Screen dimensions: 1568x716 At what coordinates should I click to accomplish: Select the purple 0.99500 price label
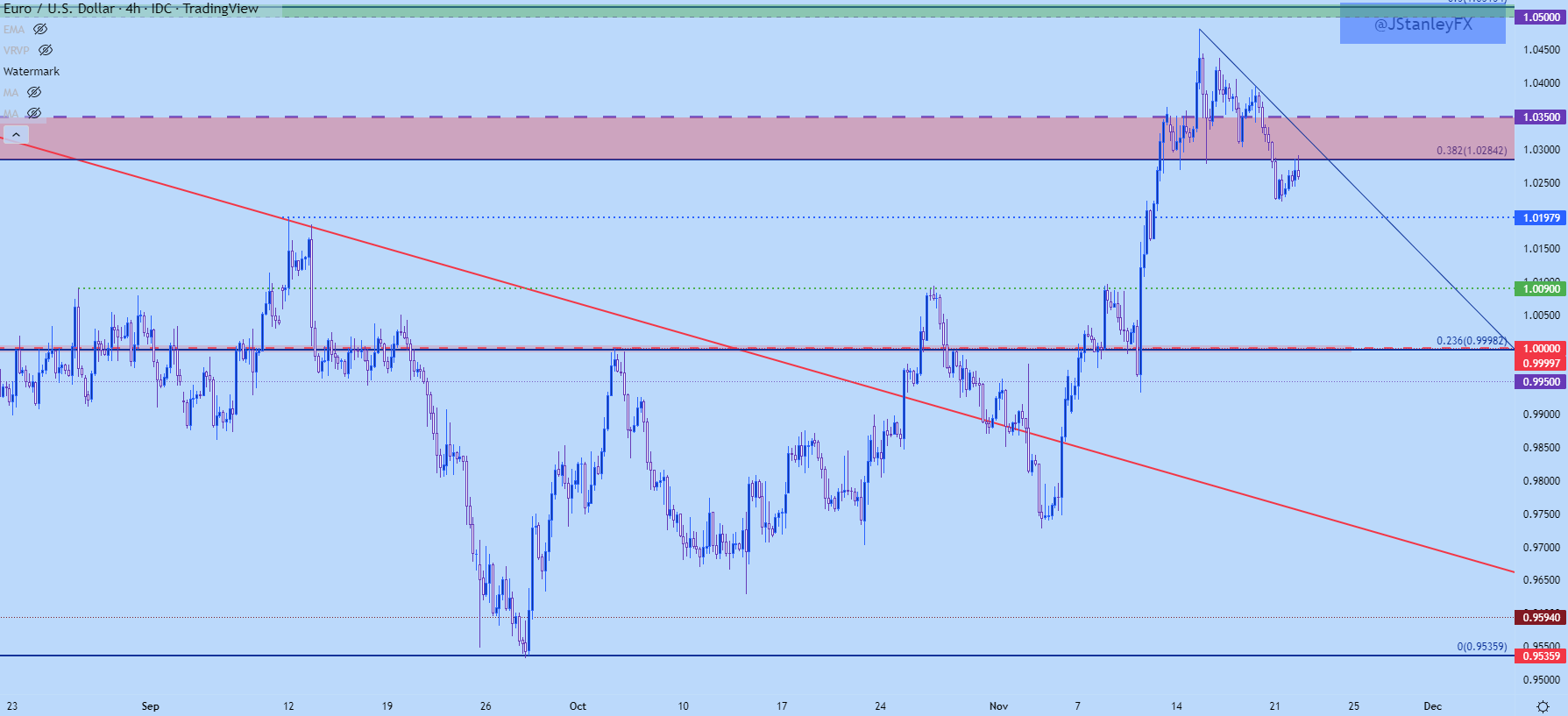click(1541, 381)
